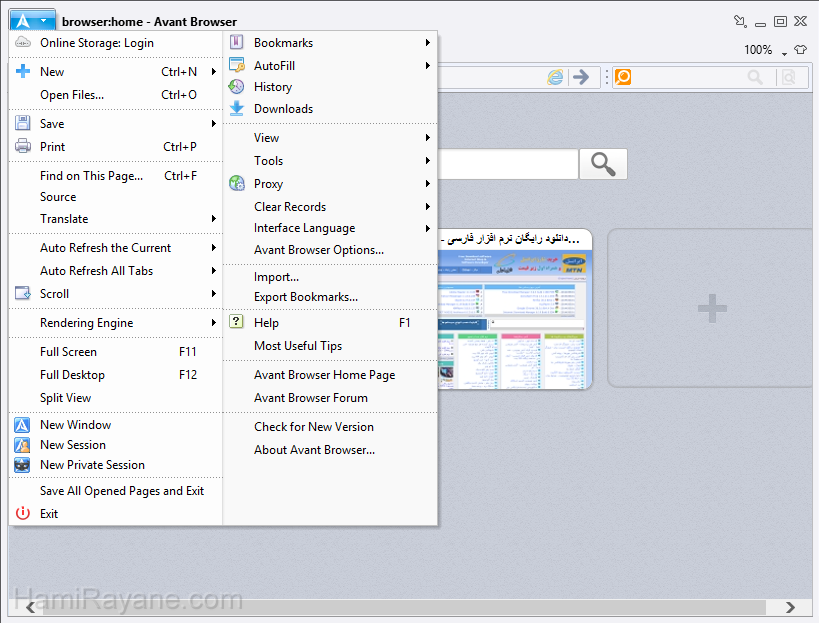Expand the New submenu arrow
Screen dimensions: 819x623
214,71
